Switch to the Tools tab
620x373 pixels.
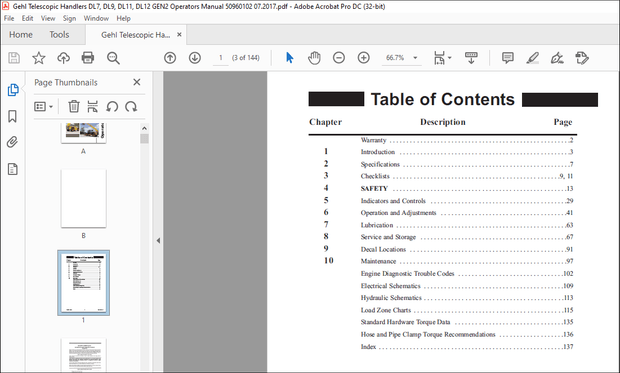59,35
